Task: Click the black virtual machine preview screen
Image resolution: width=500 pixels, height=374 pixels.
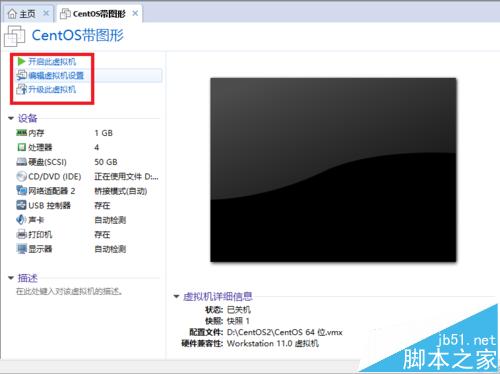Action: pyautogui.click(x=333, y=170)
